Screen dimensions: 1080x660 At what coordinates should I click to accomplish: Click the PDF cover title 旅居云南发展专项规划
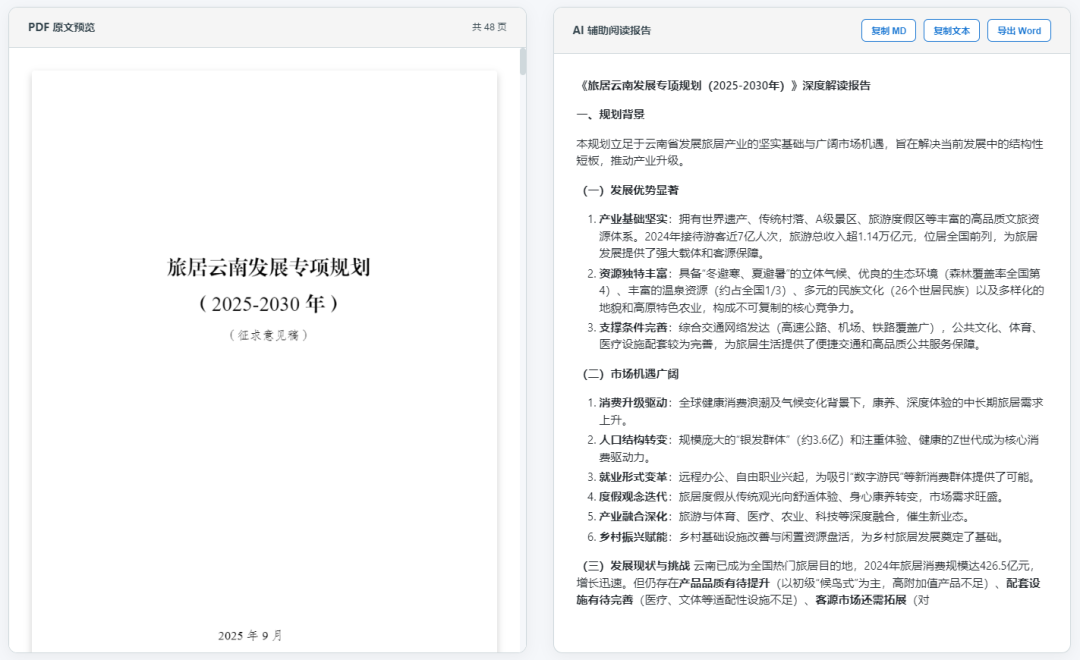[x=269, y=267]
